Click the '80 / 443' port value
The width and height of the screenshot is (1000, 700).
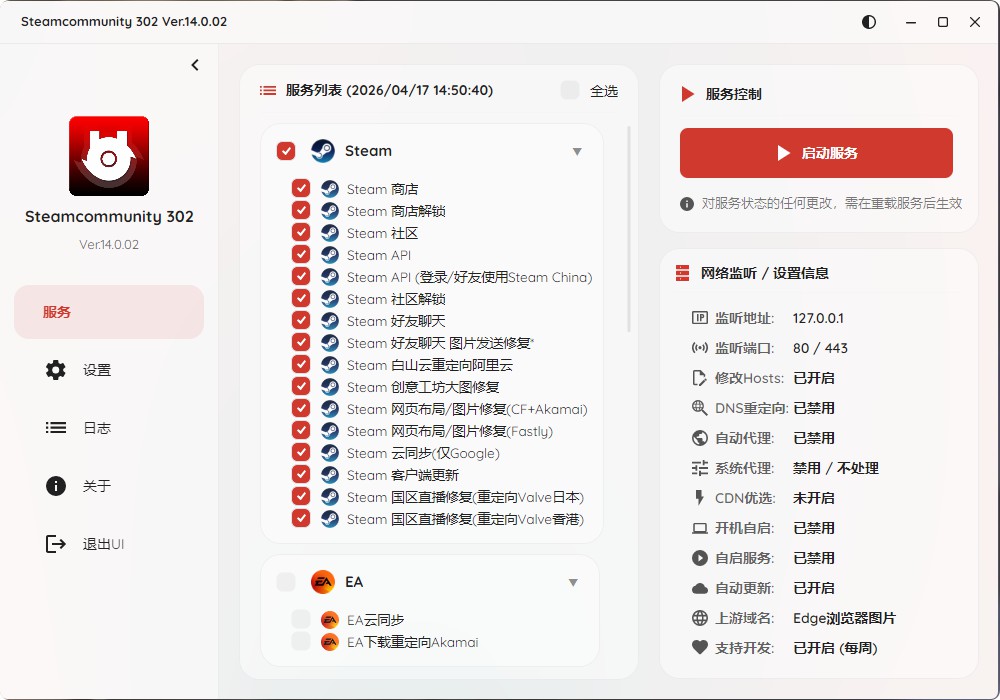(x=820, y=348)
